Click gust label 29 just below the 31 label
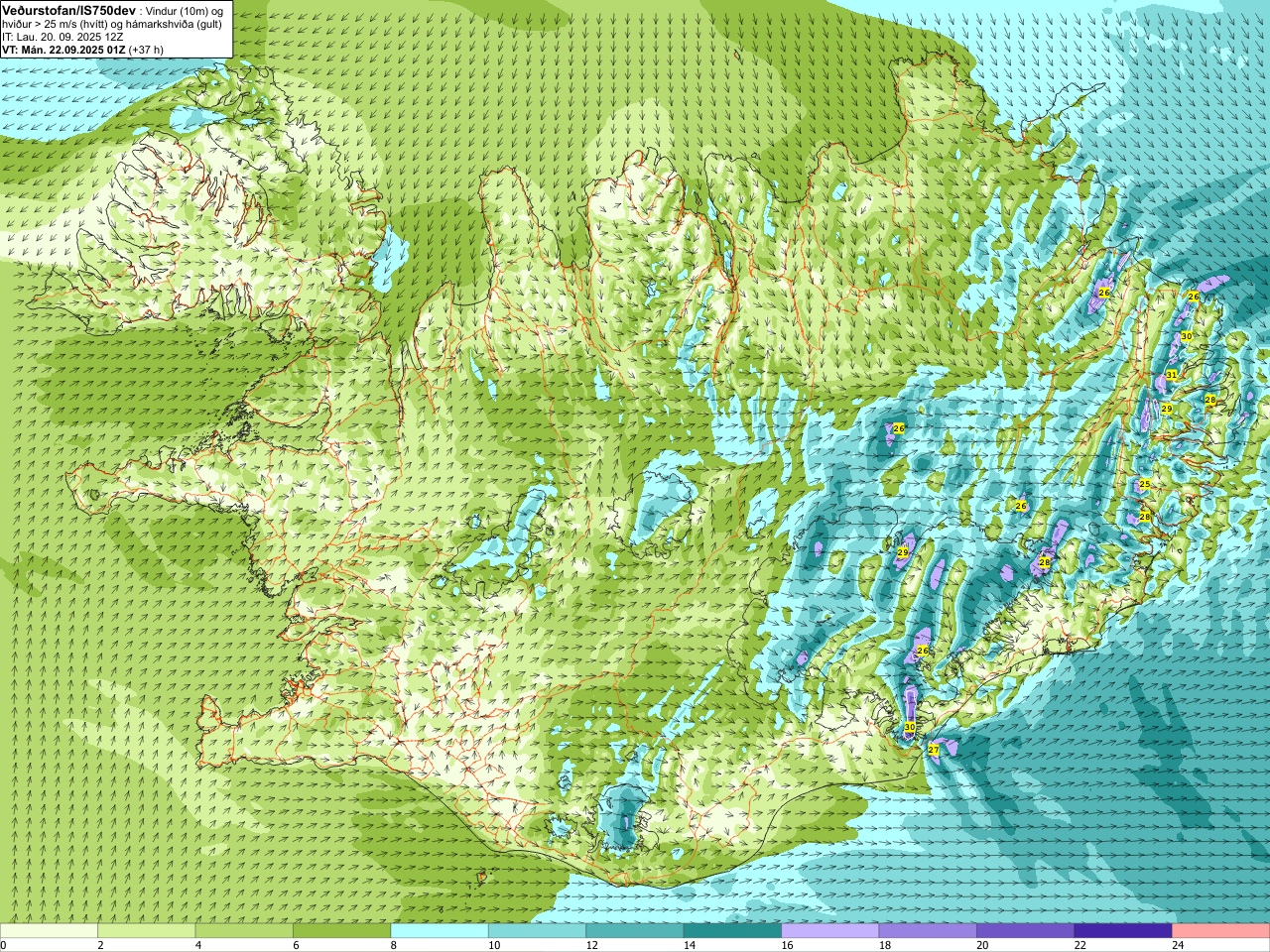 1167,409
